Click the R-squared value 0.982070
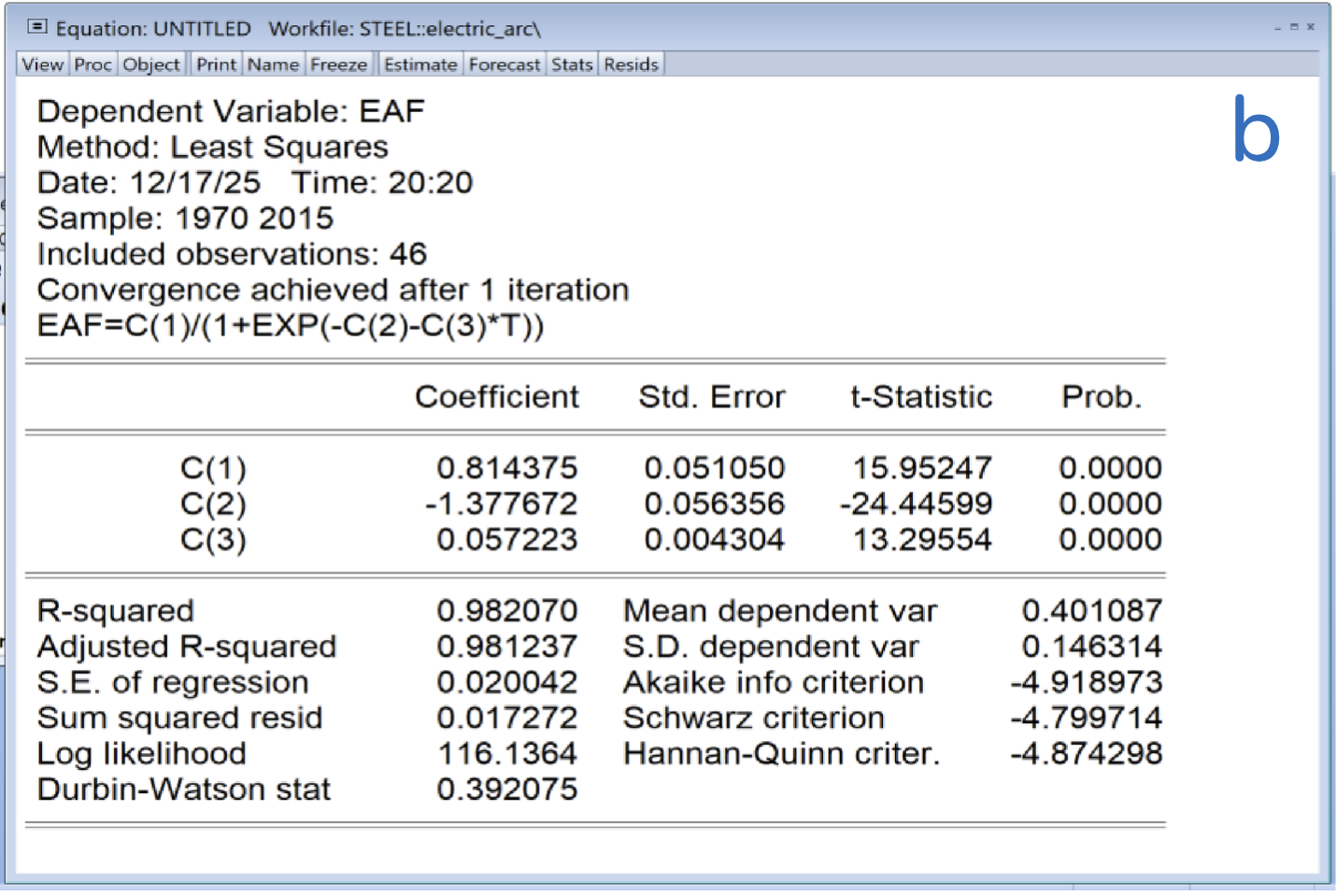 click(x=506, y=610)
